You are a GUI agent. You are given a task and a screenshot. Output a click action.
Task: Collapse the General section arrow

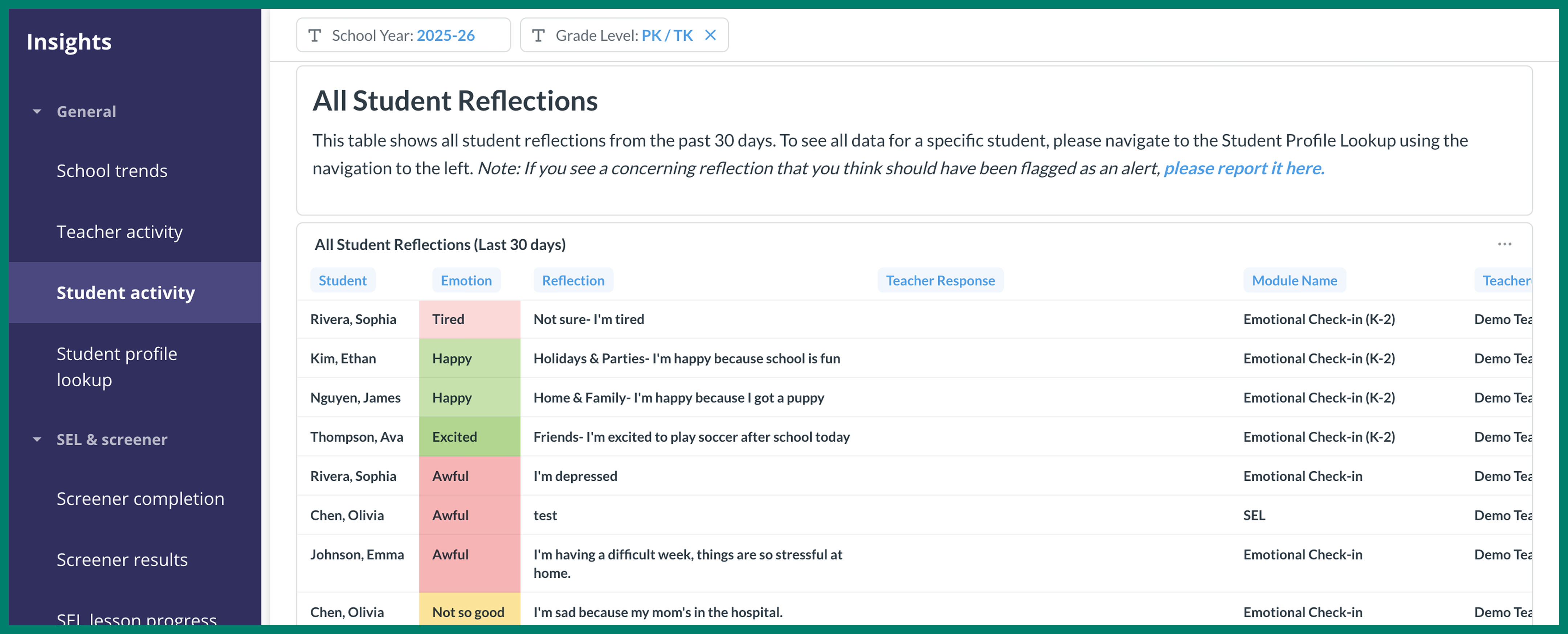[x=37, y=111]
